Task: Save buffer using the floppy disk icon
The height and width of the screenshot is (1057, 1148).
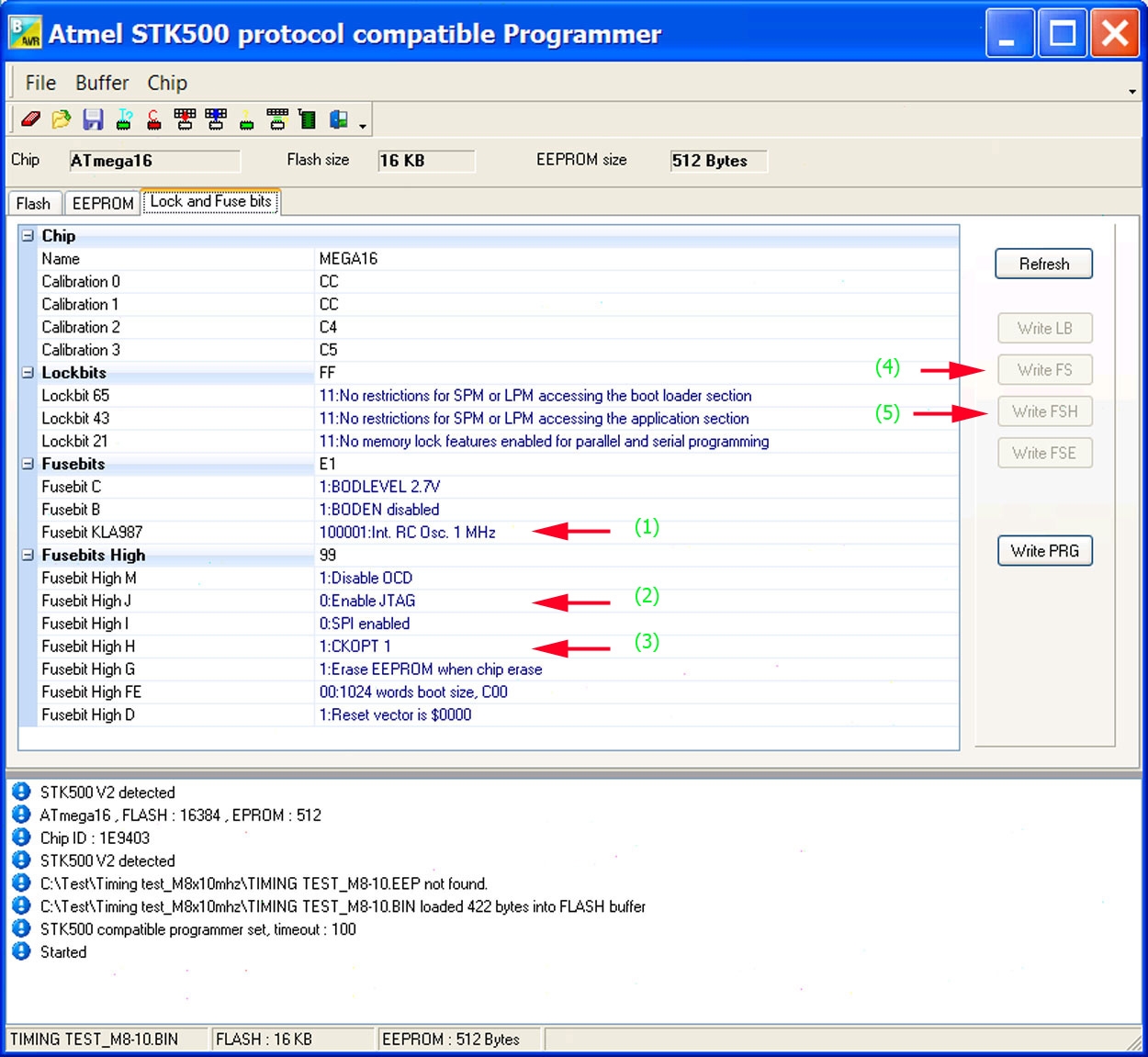Action: coord(93,119)
